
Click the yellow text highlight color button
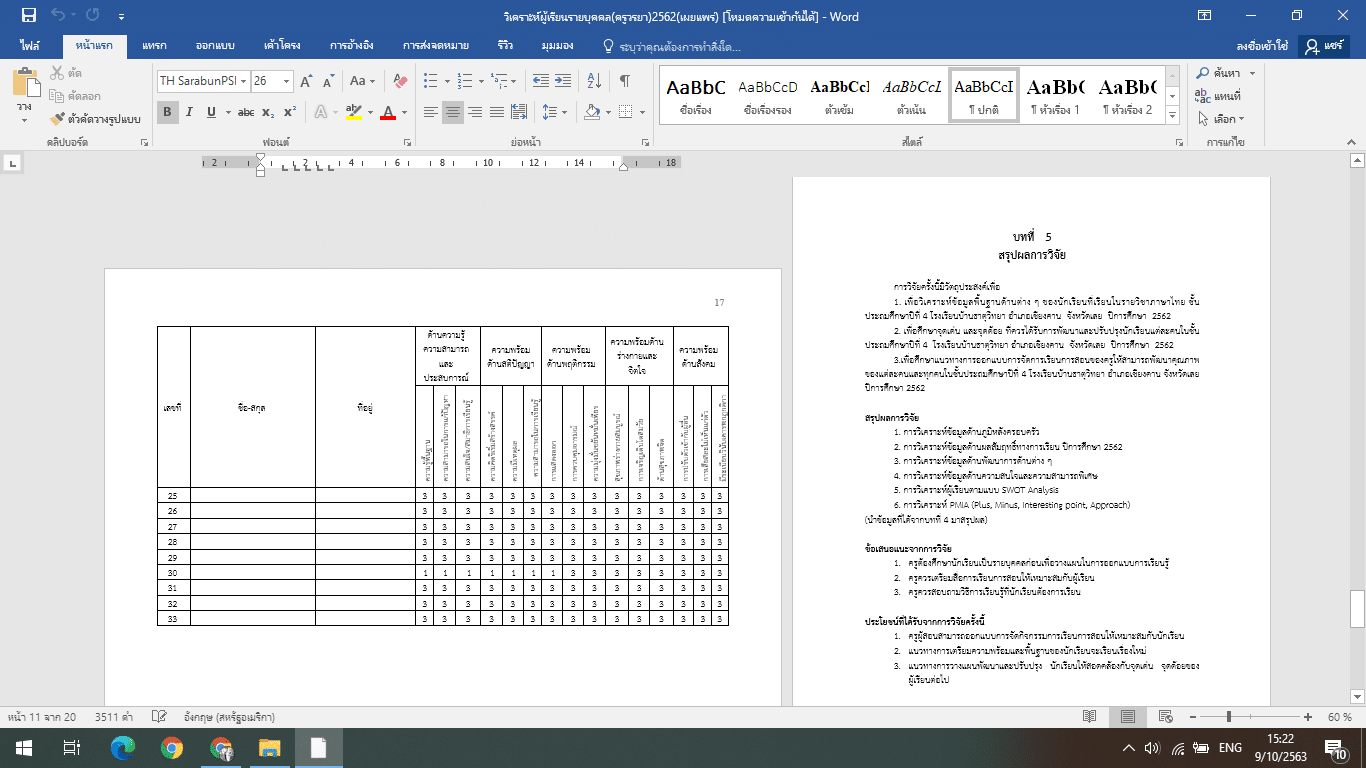(x=352, y=112)
